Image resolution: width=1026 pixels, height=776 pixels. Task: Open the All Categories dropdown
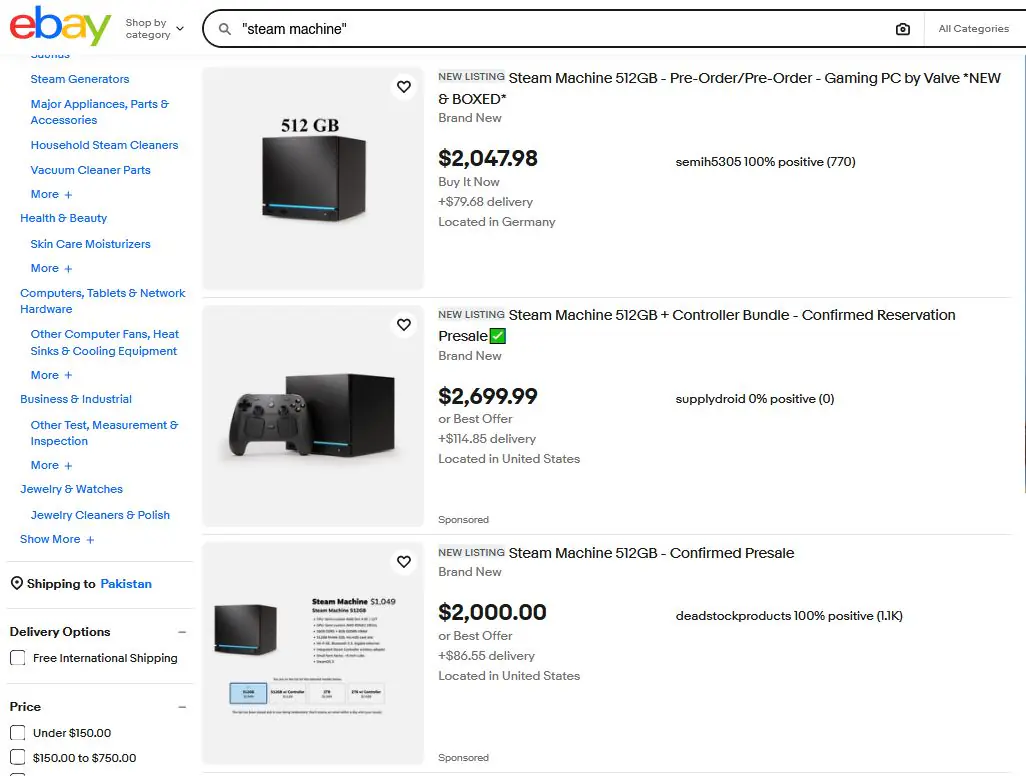[x=974, y=29]
